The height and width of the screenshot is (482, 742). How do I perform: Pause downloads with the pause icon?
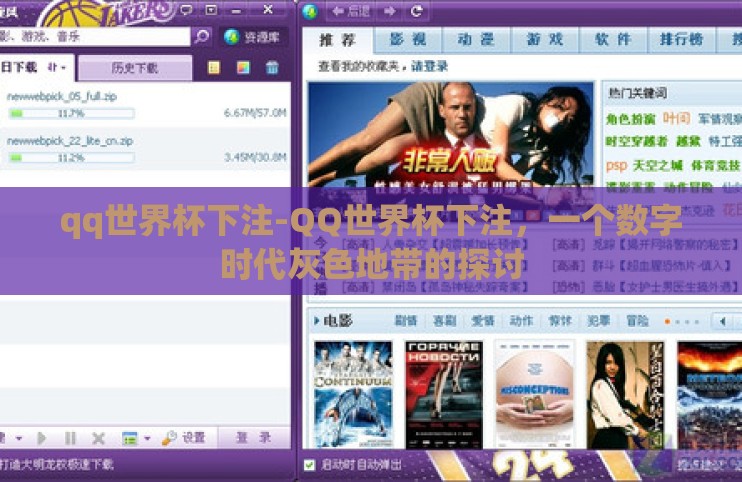tap(70, 438)
